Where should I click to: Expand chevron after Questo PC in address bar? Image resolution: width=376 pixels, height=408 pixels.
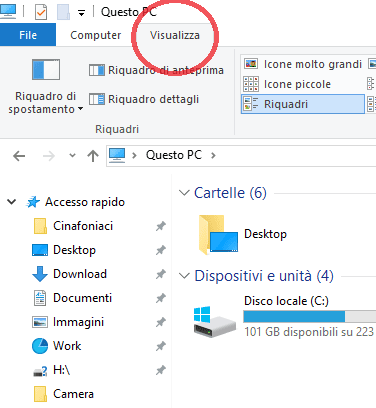213,155
